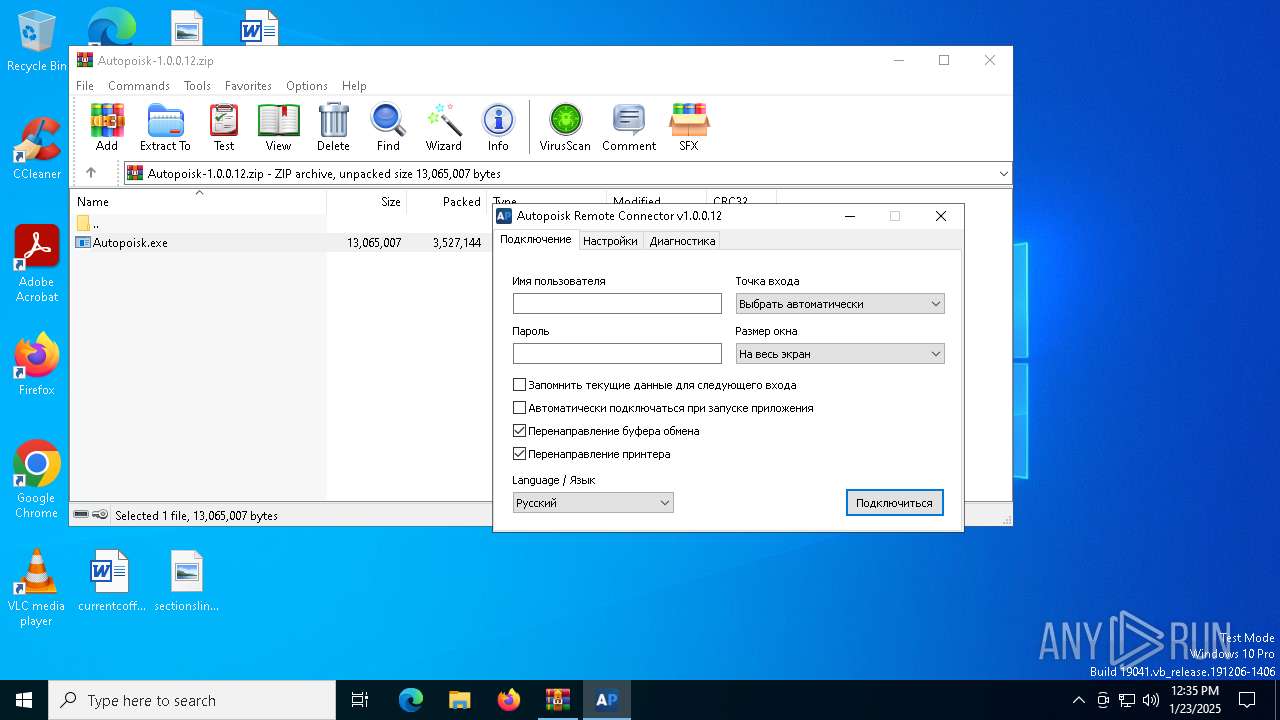
Task: Open CCleaner desktop shortcut
Action: click(x=36, y=149)
